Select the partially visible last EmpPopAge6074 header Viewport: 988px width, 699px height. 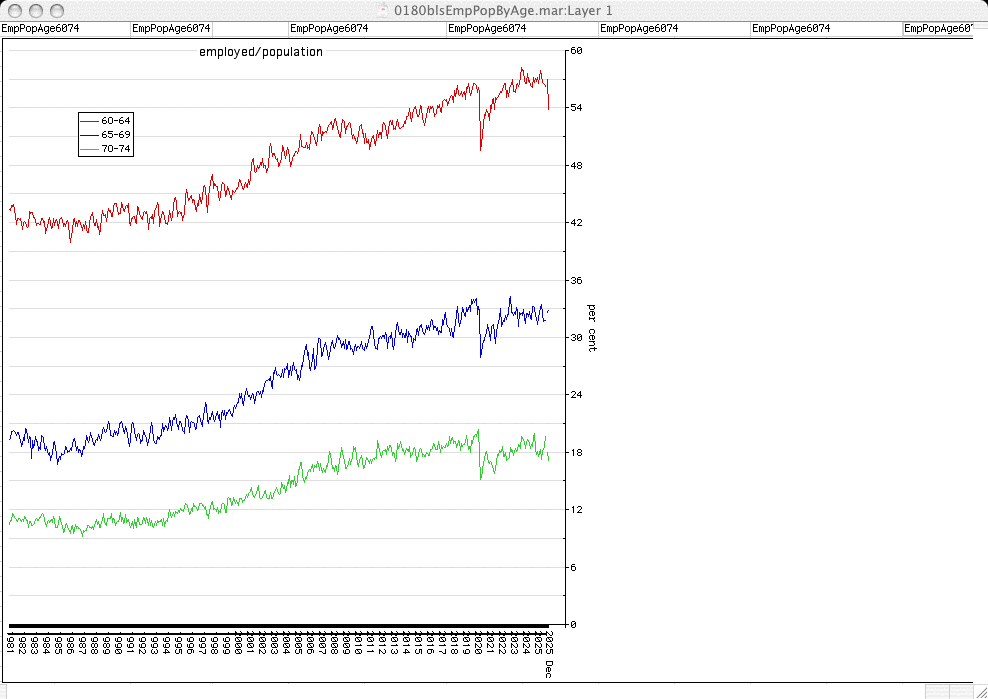click(x=937, y=29)
